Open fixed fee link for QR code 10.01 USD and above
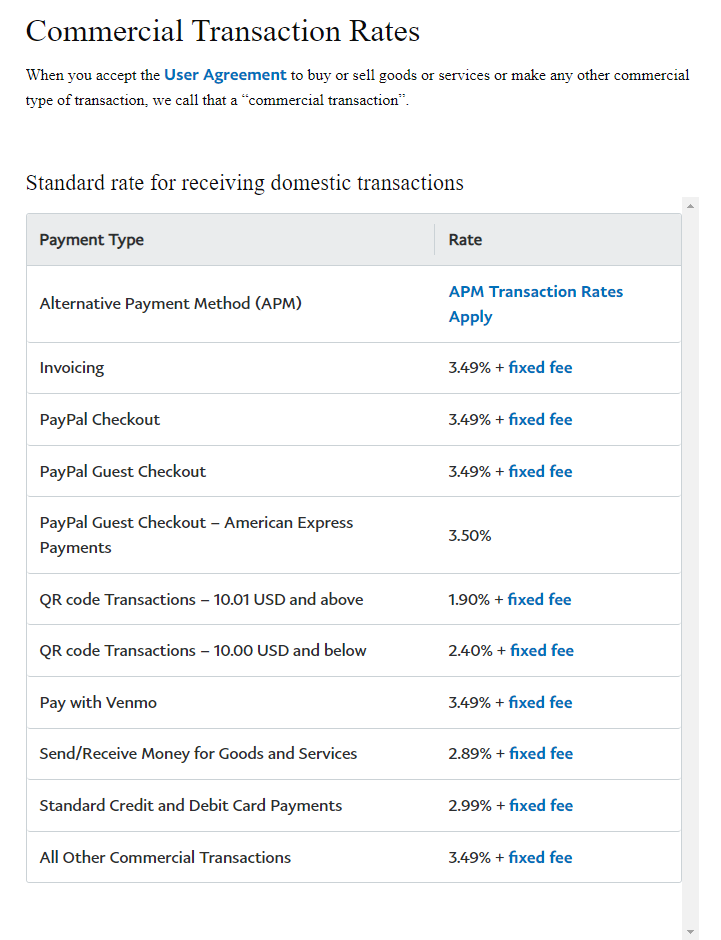This screenshot has height=940, width=721. [539, 599]
